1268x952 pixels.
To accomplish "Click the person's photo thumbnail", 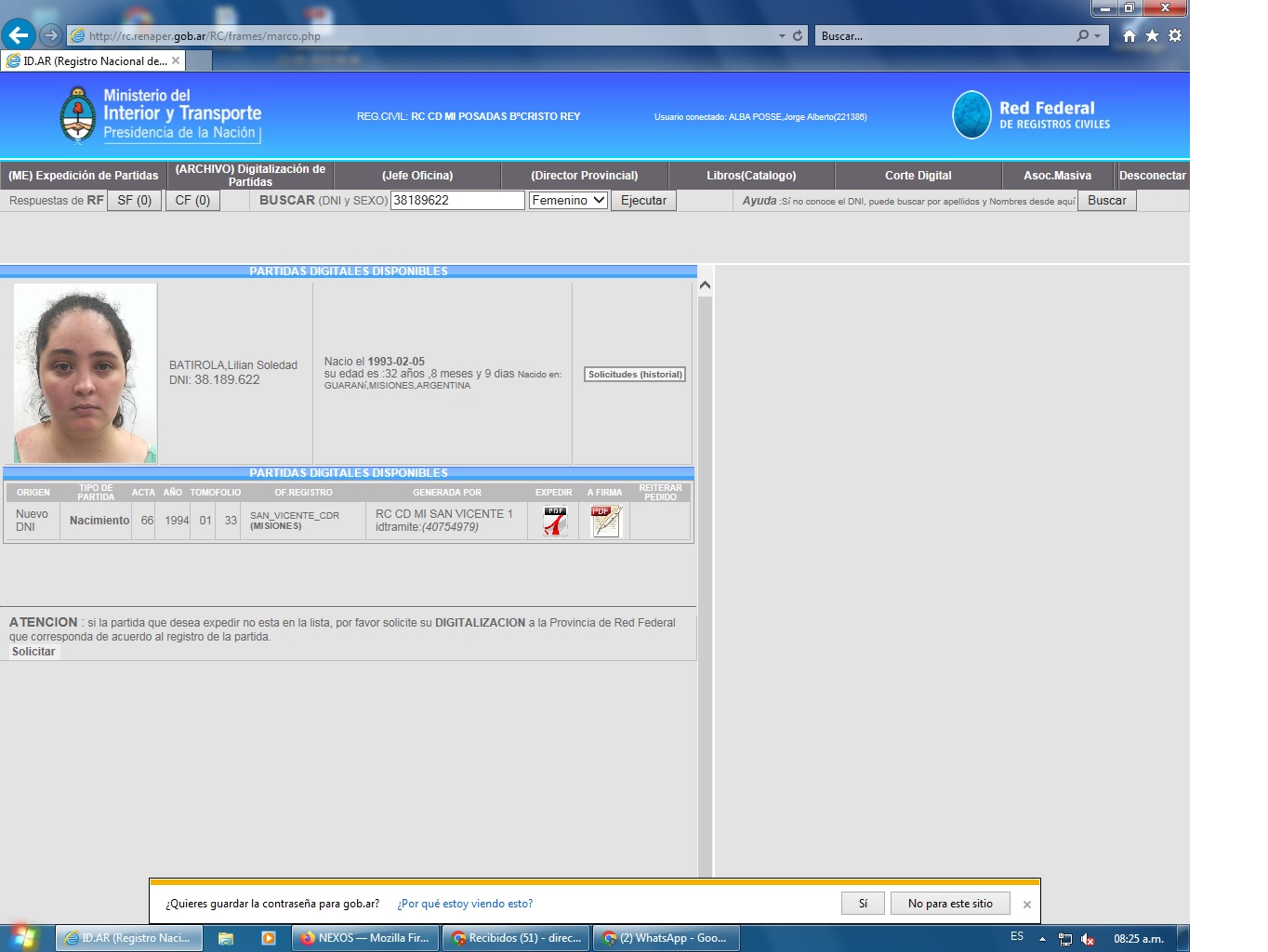I will pyautogui.click(x=85, y=373).
